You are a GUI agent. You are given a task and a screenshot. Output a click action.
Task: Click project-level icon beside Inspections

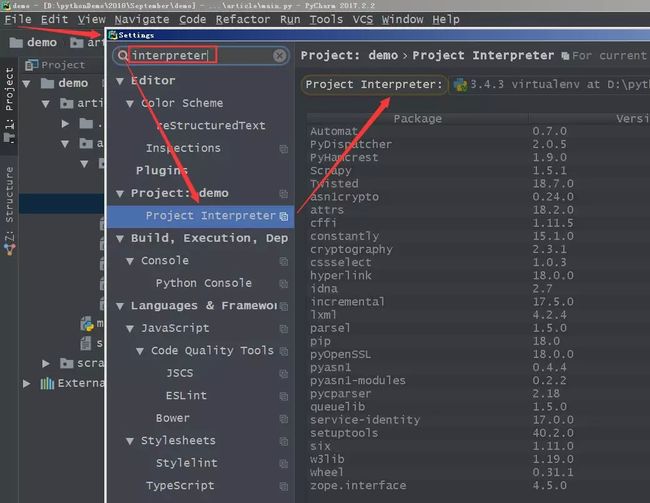coord(284,149)
